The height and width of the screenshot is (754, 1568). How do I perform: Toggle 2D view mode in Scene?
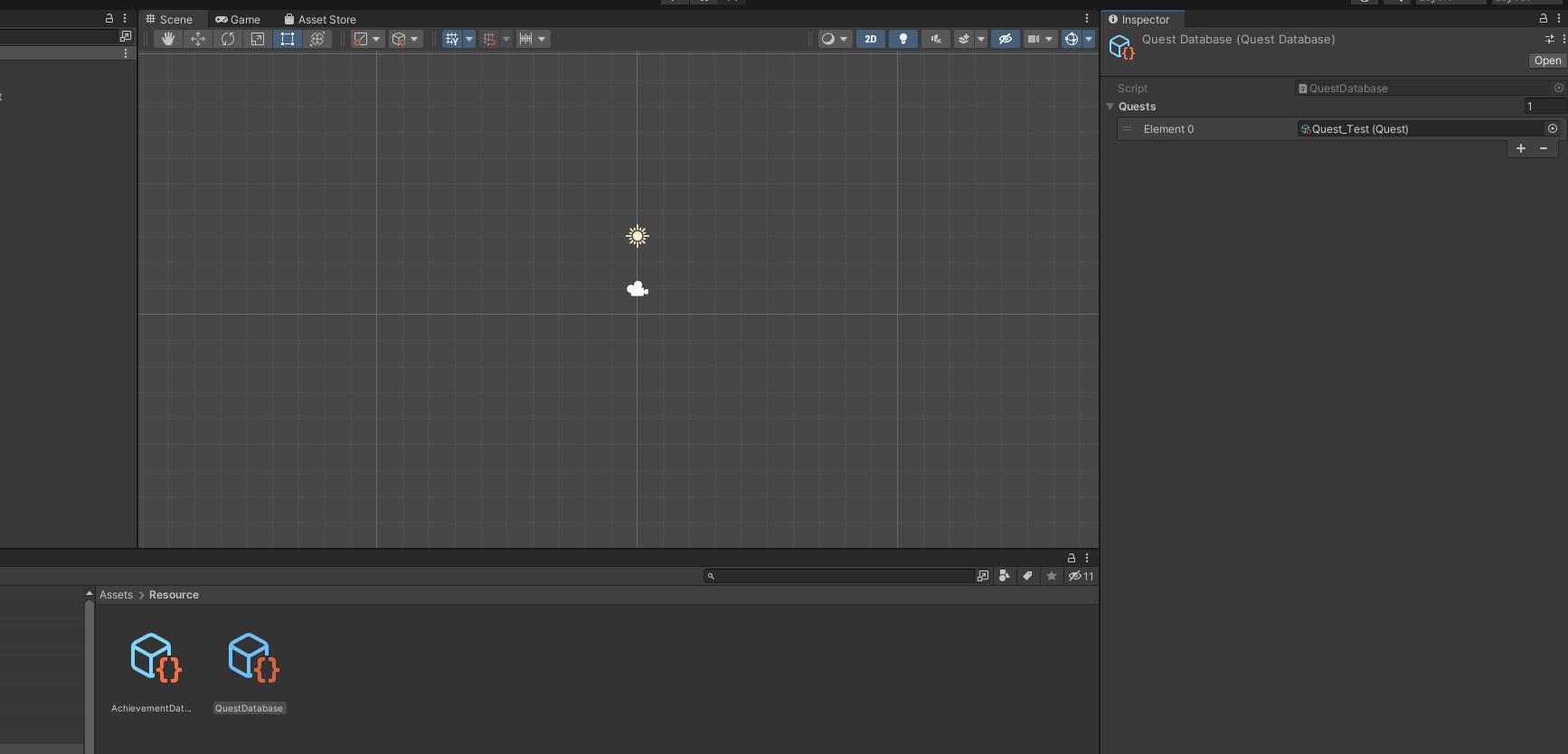[871, 39]
